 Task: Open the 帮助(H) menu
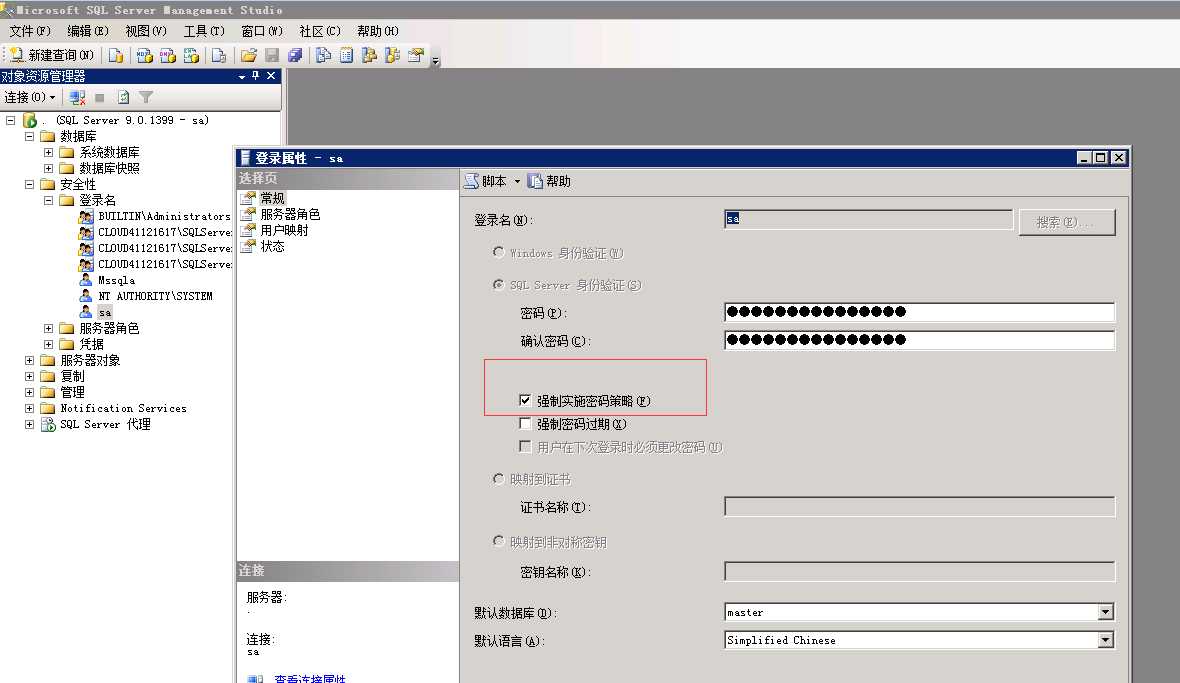378,31
